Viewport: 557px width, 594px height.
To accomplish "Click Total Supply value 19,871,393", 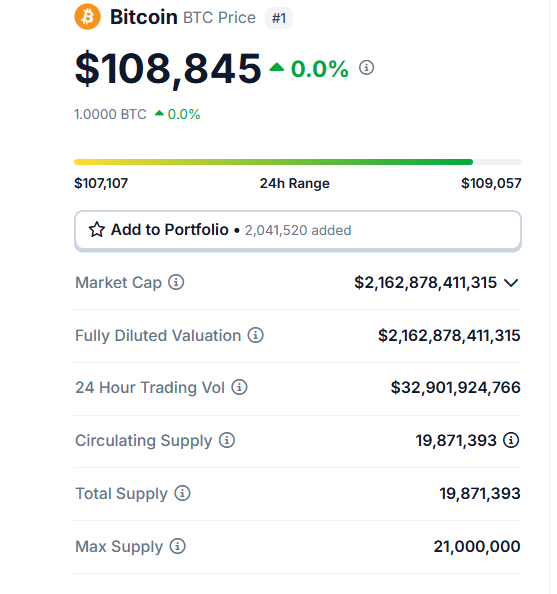I will (480, 494).
